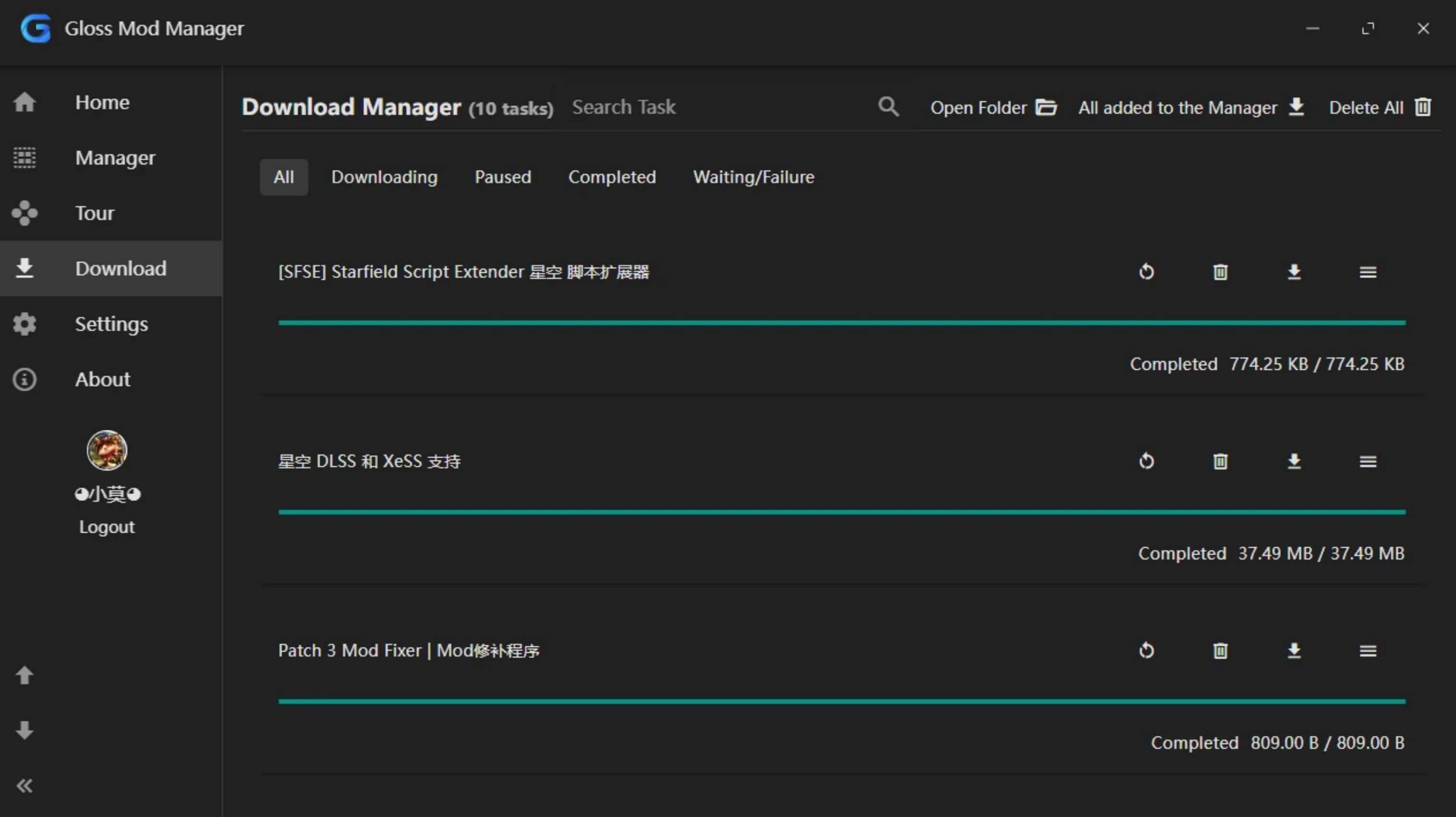Retry the SFSE Starfield Script Extender download
Screen dimensions: 1456x817
1146,272
